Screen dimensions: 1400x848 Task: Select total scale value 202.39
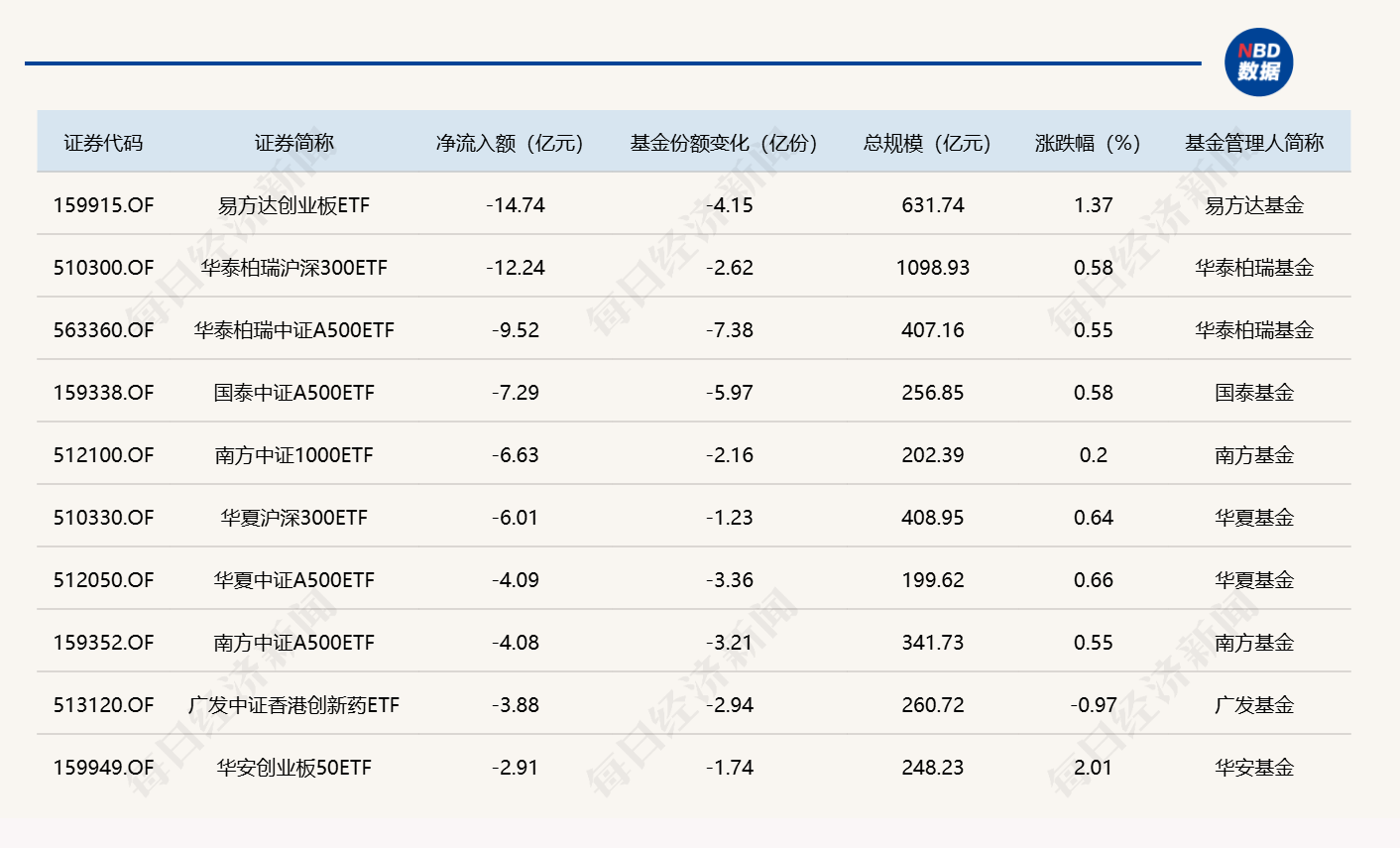[933, 455]
